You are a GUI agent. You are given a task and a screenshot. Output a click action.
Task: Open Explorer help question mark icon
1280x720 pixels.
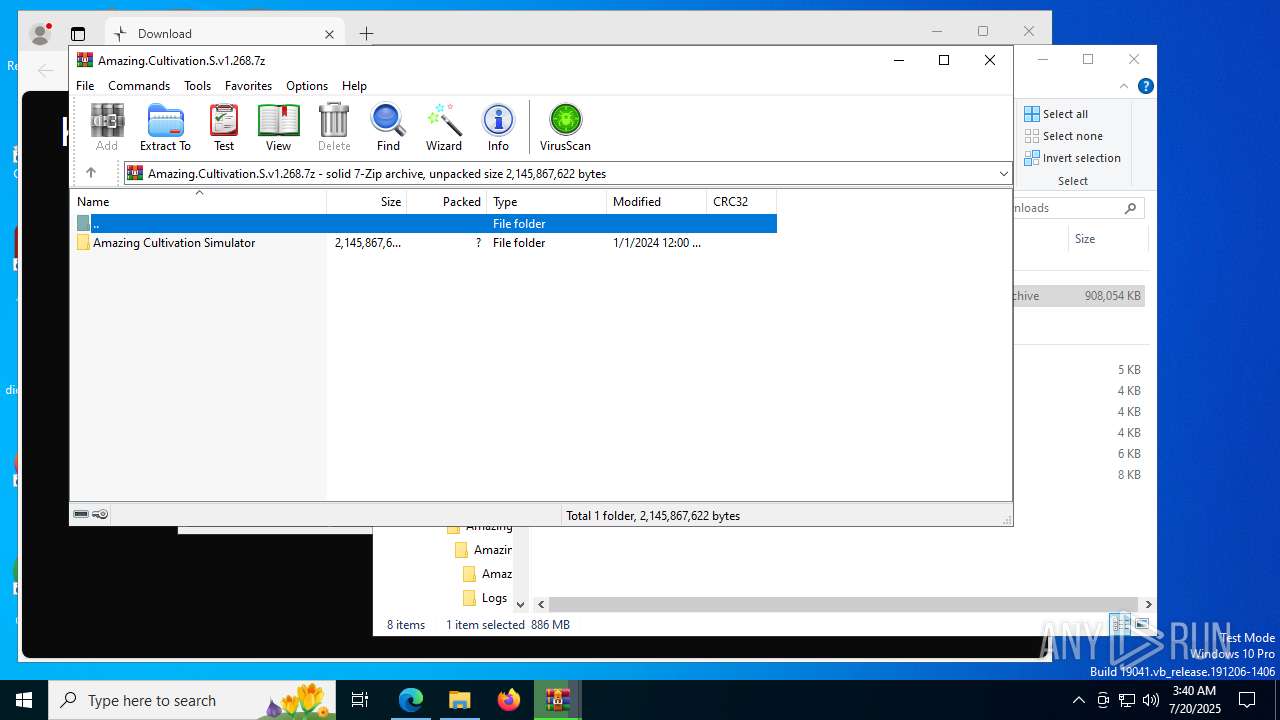1146,86
